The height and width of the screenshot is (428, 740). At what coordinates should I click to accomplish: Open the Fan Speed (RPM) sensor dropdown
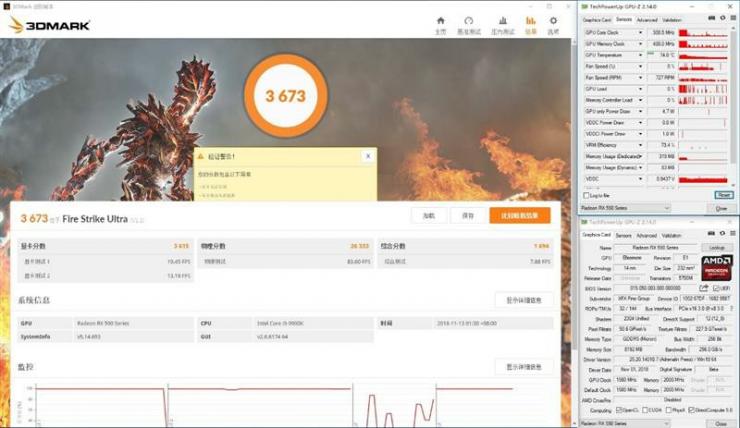pyautogui.click(x=640, y=78)
